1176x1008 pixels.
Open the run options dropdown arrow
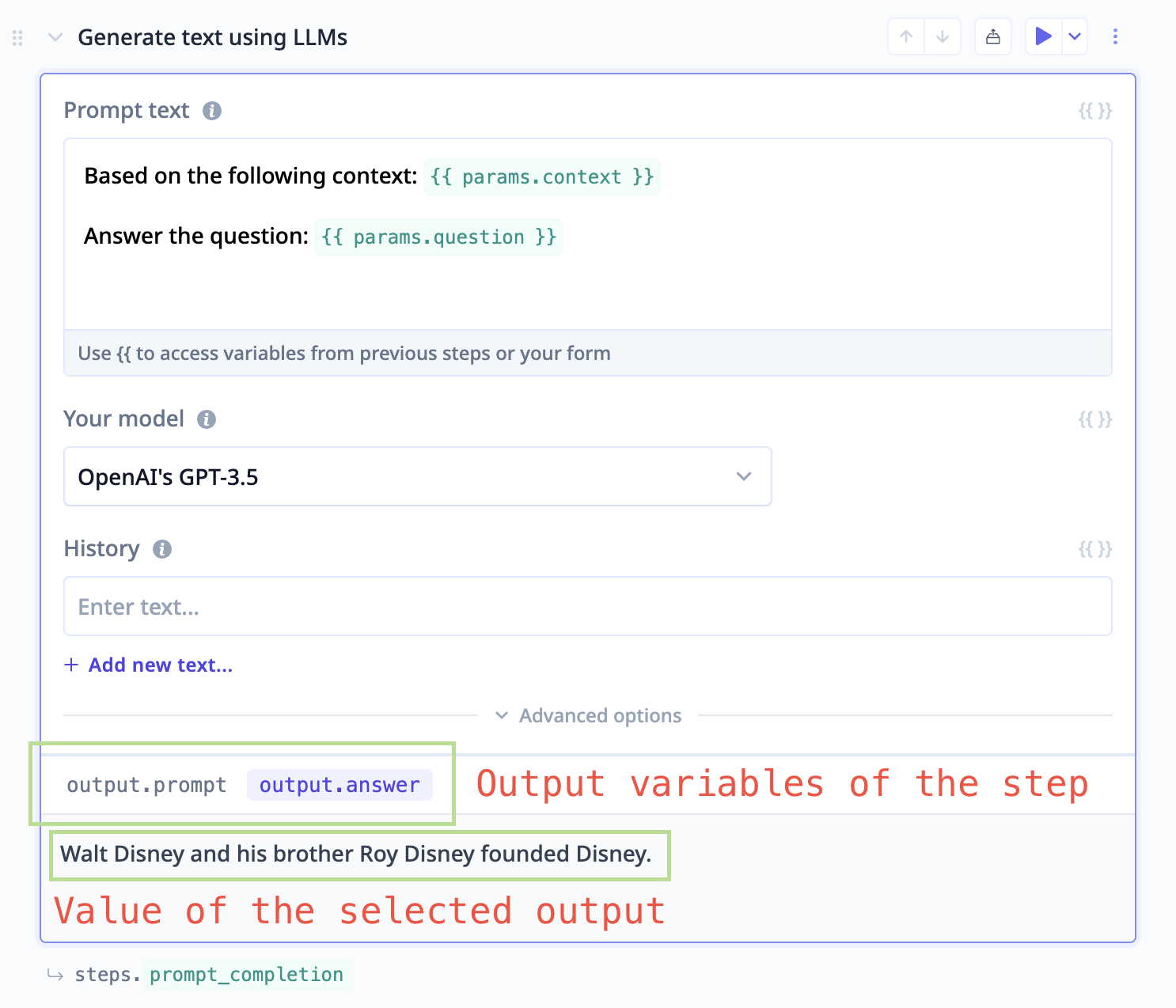[1075, 36]
